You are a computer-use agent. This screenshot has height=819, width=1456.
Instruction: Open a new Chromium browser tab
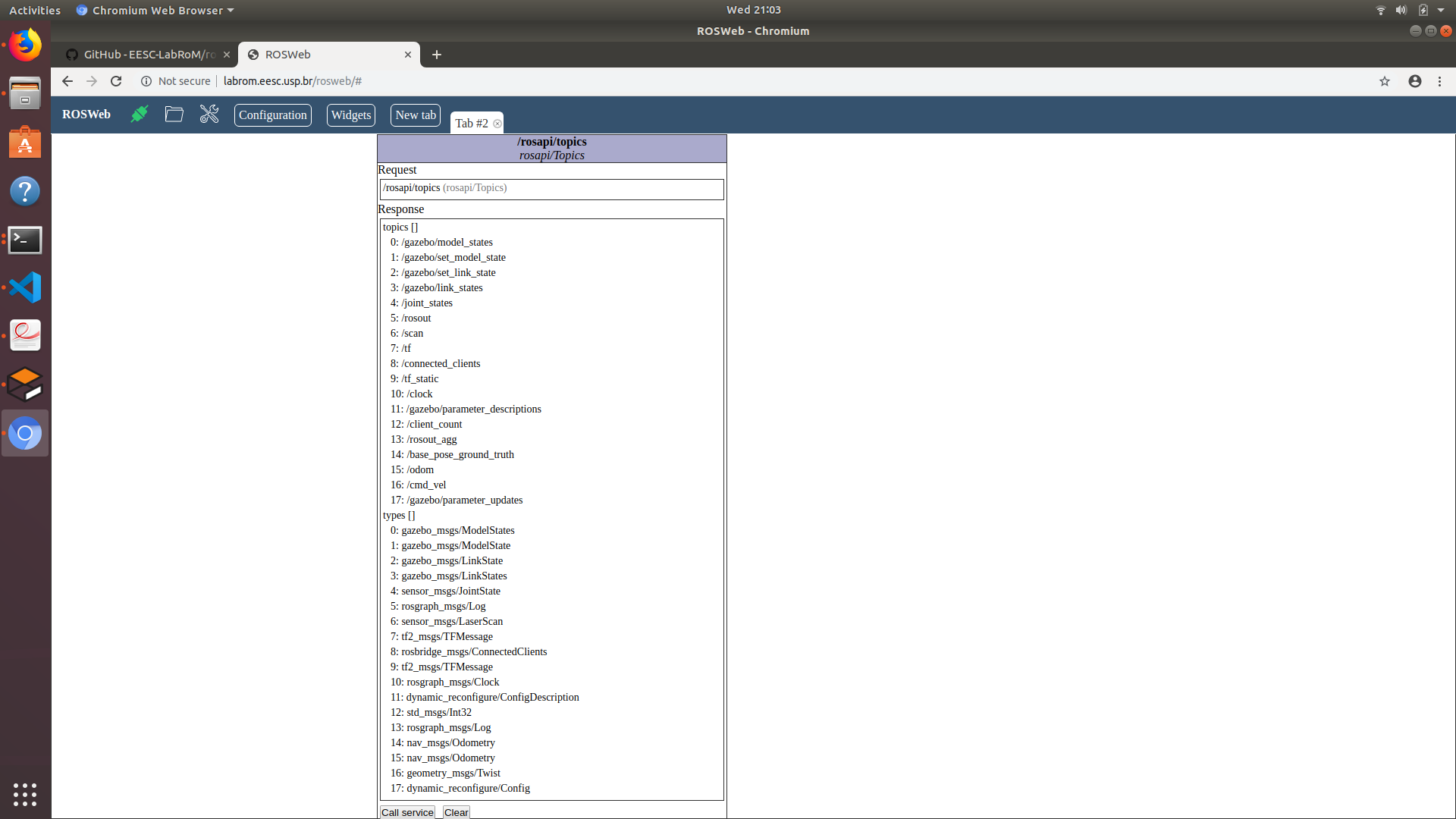pos(437,55)
